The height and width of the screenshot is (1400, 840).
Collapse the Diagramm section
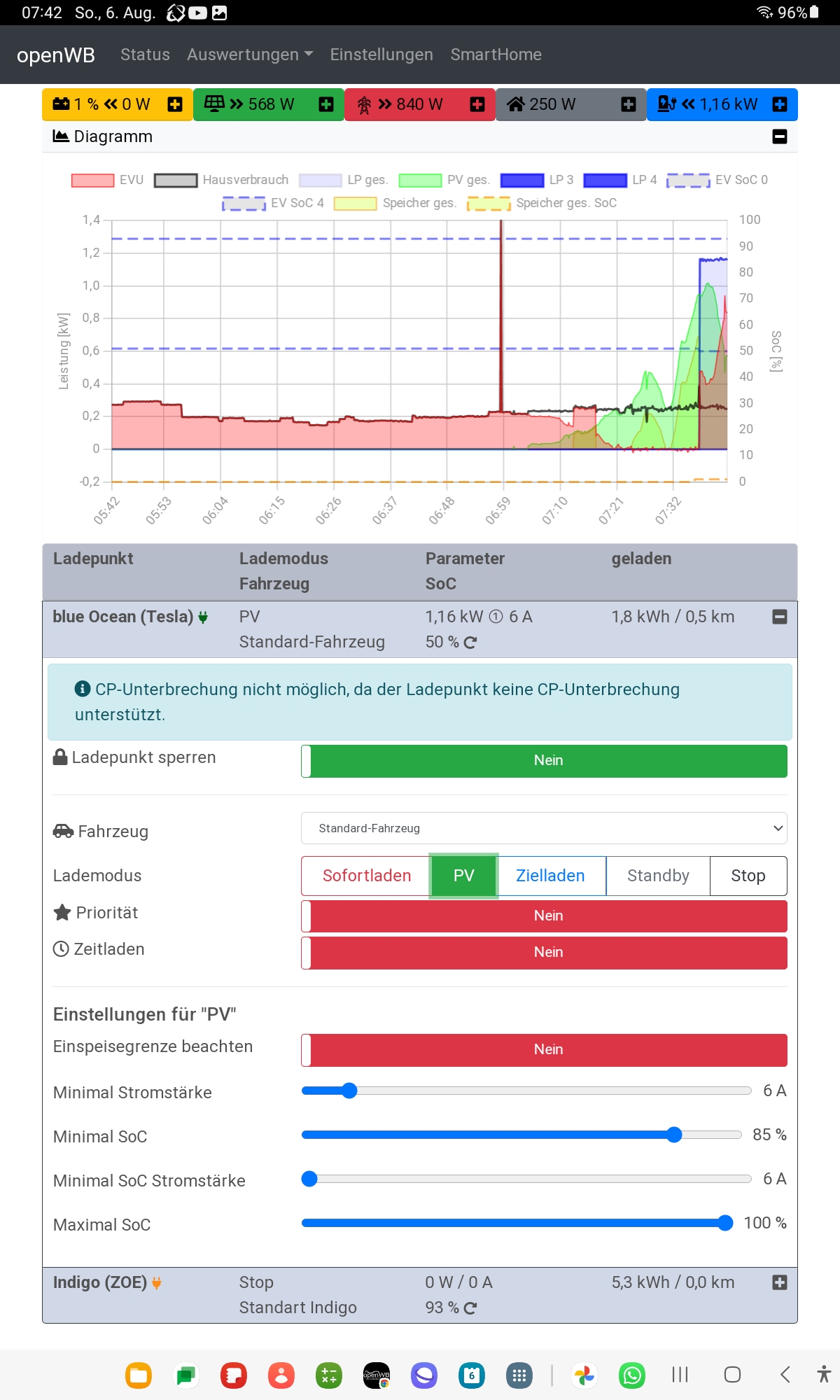(x=780, y=136)
